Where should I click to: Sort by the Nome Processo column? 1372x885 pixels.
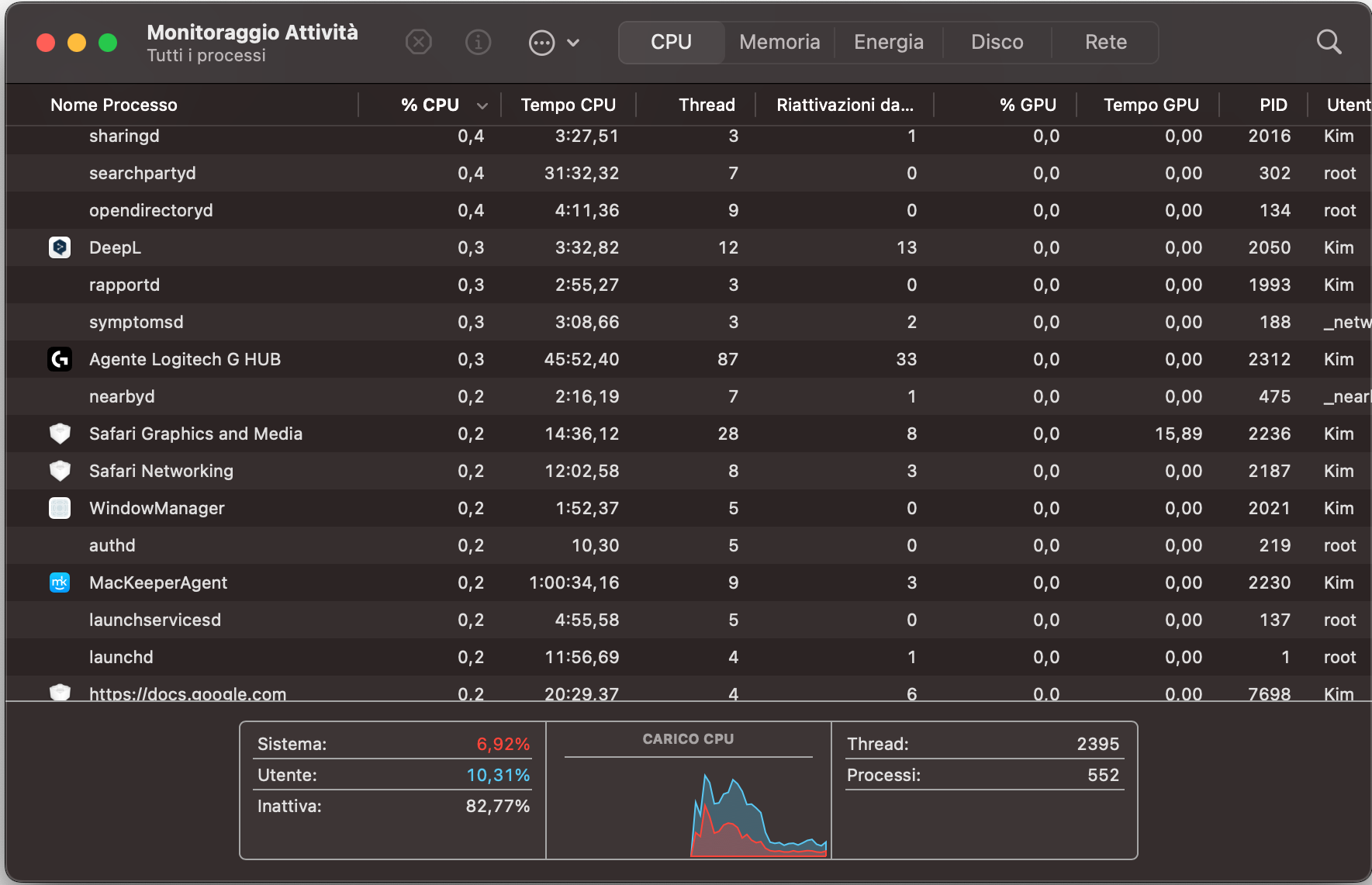(x=114, y=105)
